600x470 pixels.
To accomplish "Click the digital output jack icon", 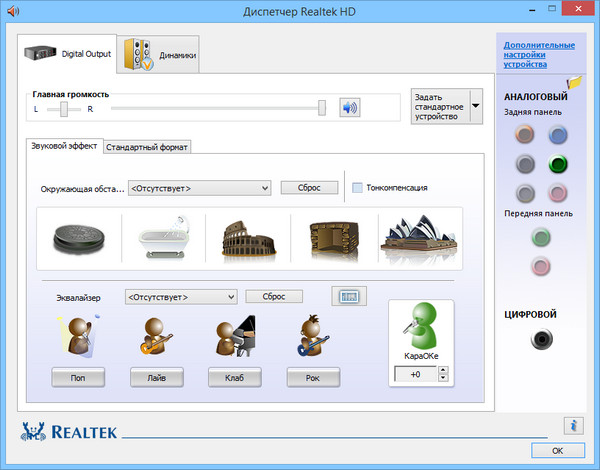I will coord(542,340).
